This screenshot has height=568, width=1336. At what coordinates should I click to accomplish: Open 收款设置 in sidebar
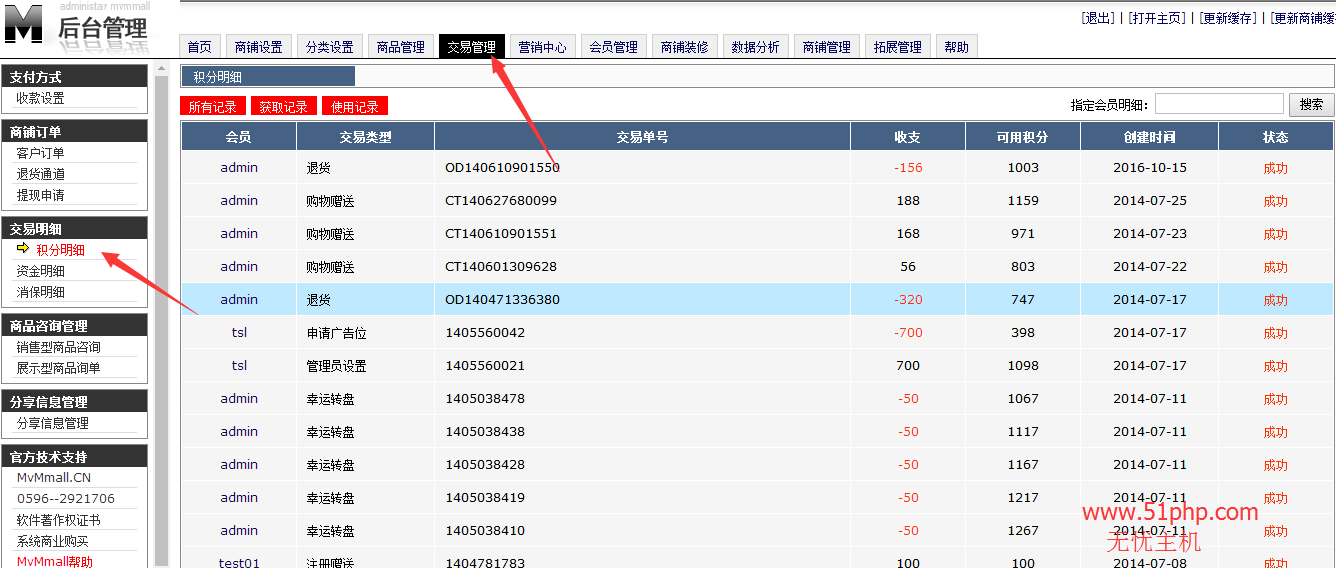click(x=40, y=98)
